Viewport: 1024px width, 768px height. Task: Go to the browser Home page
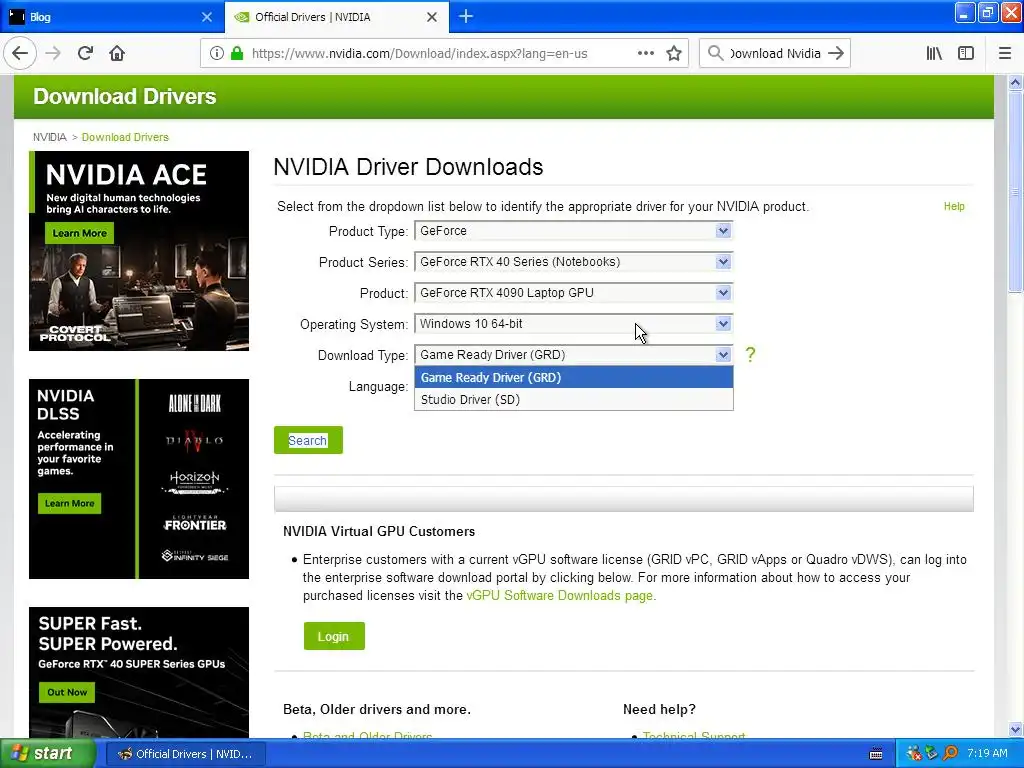point(117,54)
